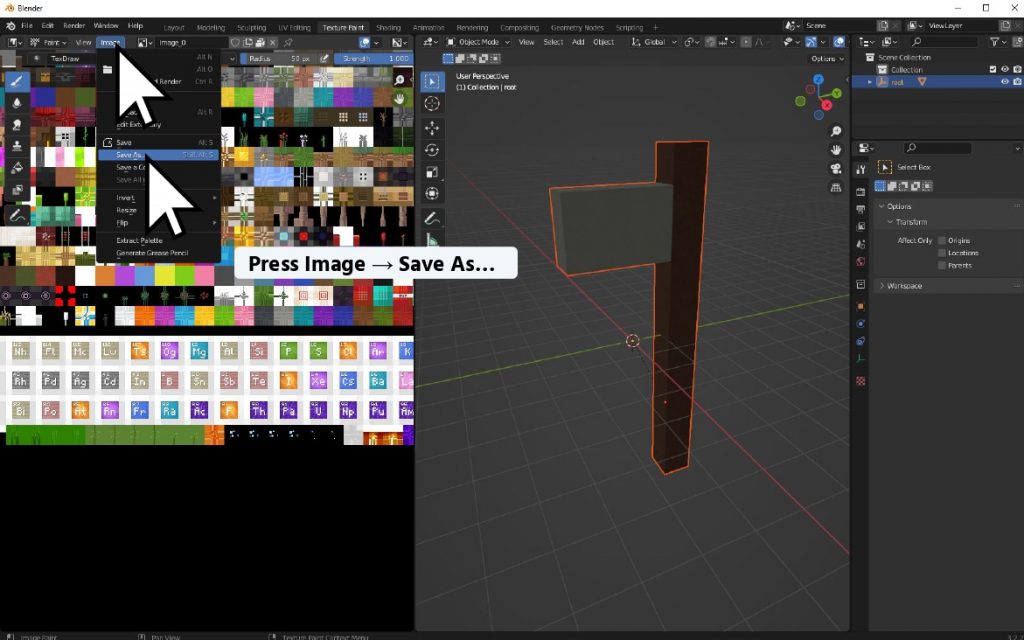
Task: Switch to the Shading workspace tab
Action: point(388,27)
